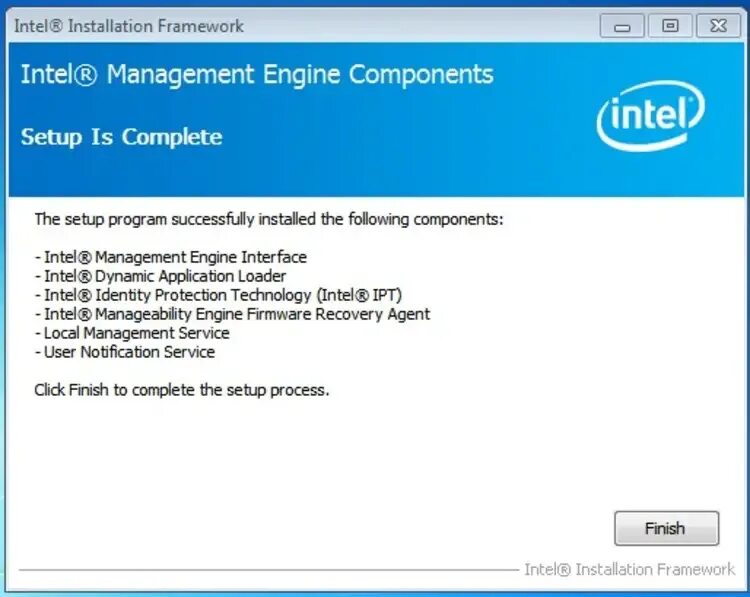Screen dimensions: 750x597
Task: Click the 'successfully installed the following components' sentence
Action: (269, 220)
